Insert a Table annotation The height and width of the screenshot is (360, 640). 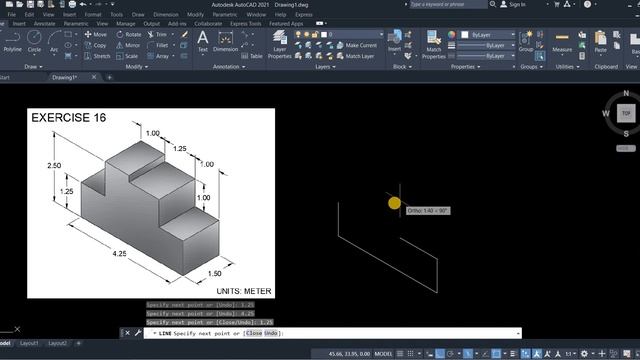252,56
